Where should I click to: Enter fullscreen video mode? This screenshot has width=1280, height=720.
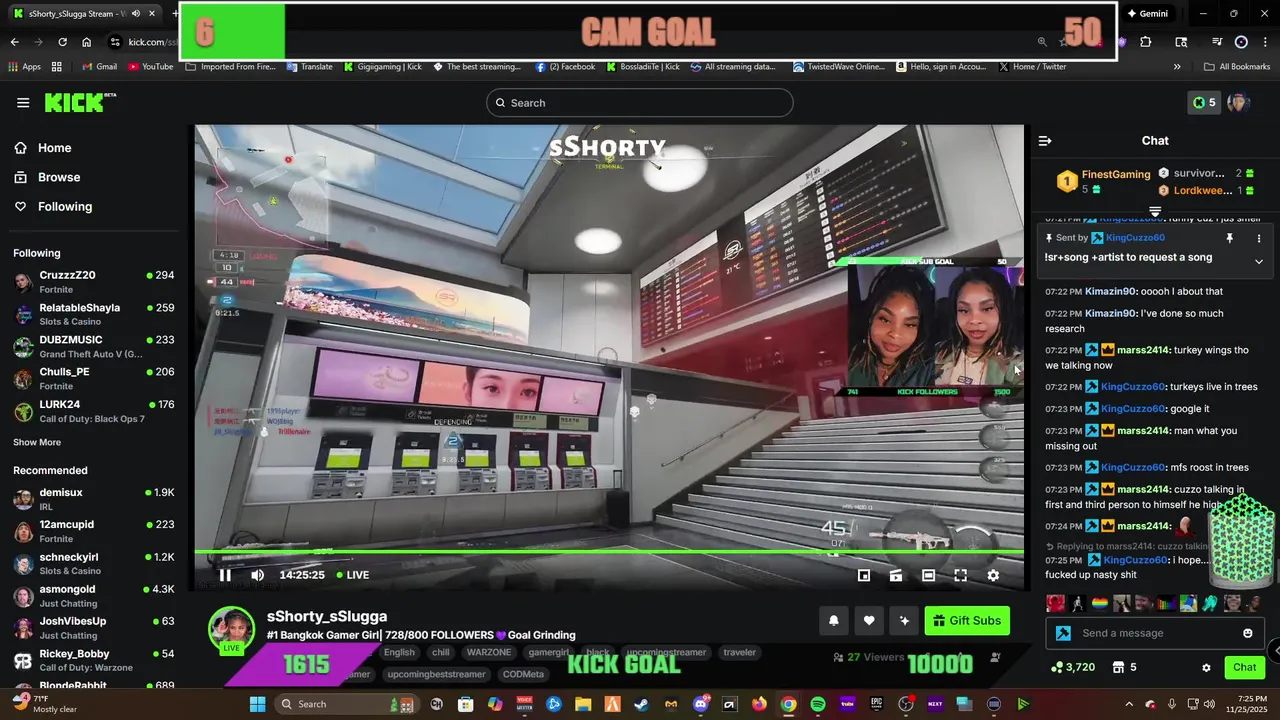[x=960, y=575]
